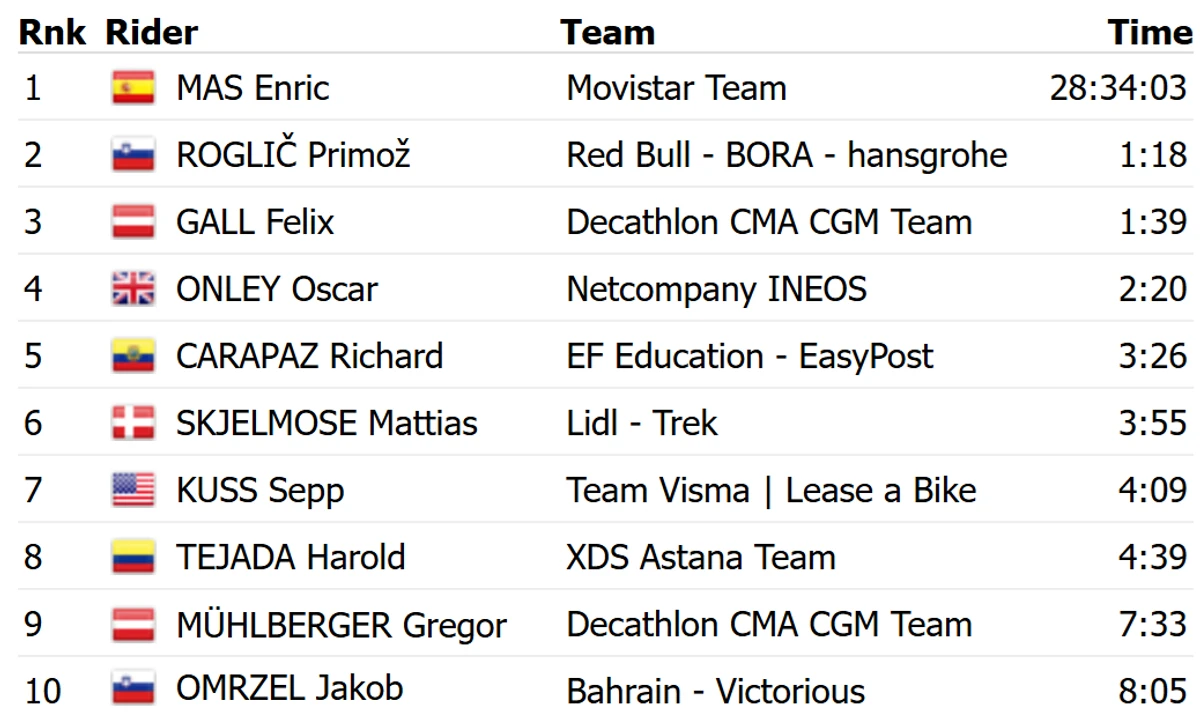Click the Austrian flag beside MÜHLBERGER Gregor

pyautogui.click(x=133, y=624)
